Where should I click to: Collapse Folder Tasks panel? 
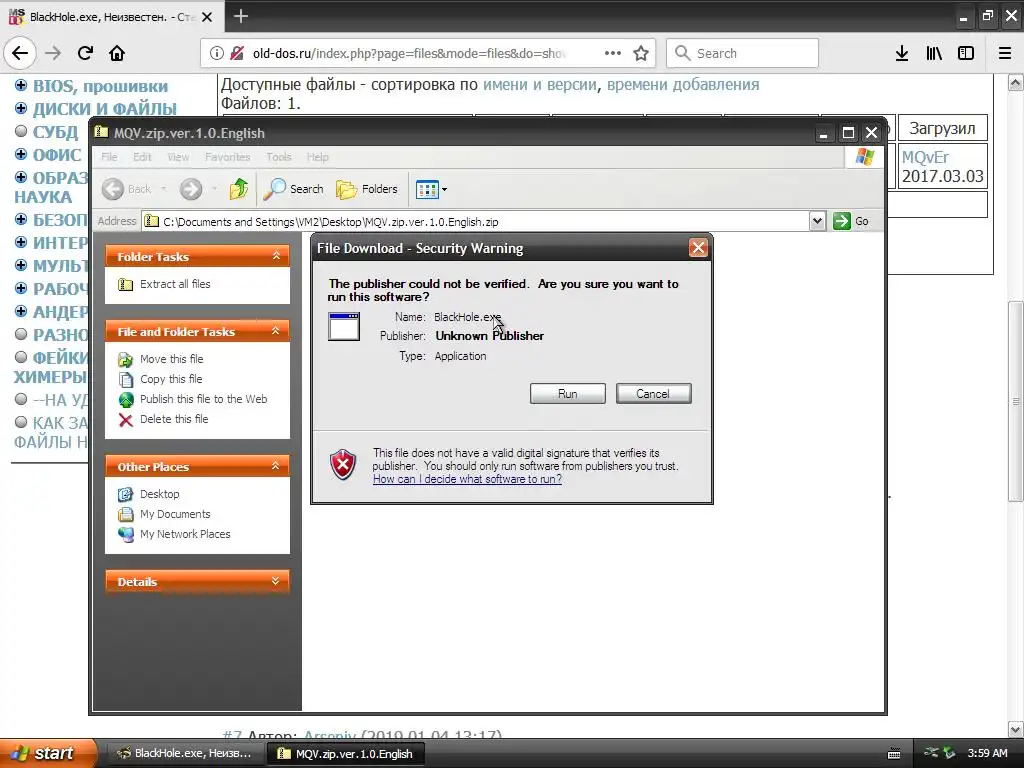276,256
